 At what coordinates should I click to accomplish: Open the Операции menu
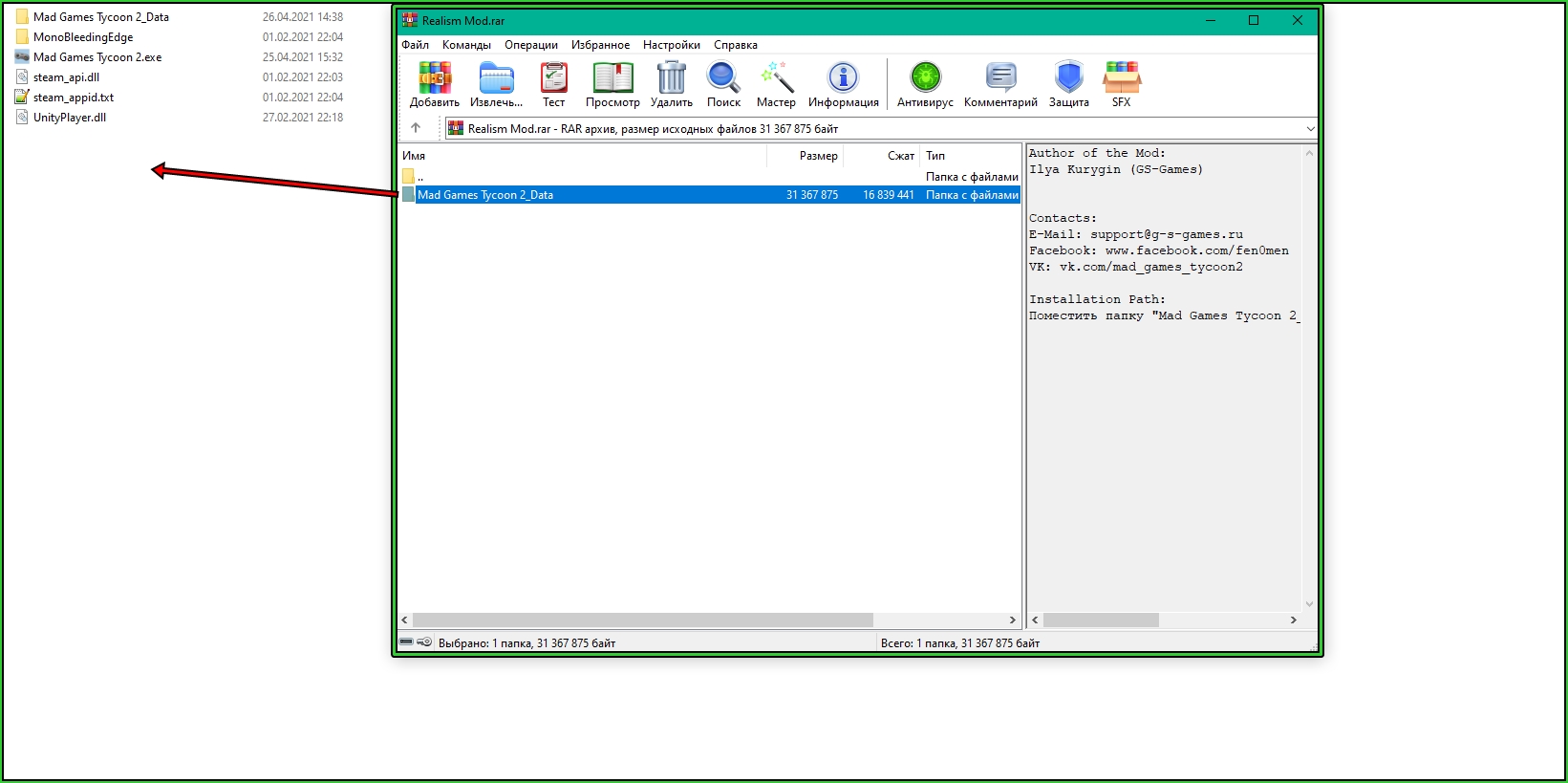tap(531, 45)
